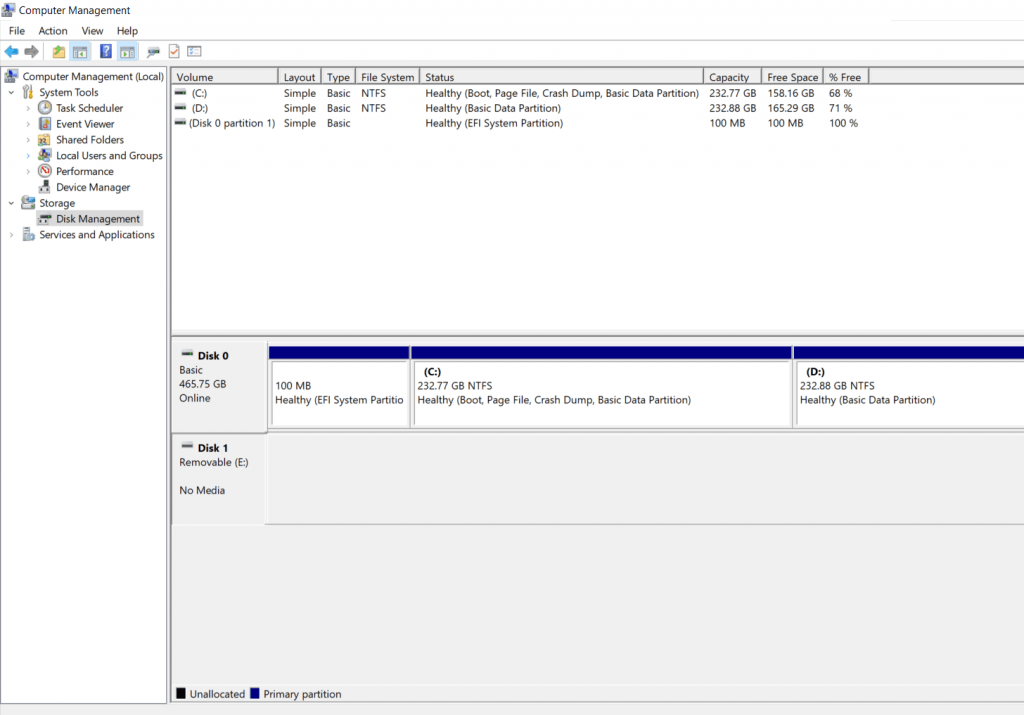Viewport: 1024px width, 715px height.
Task: Collapse the Storage tree node
Action: click(x=10, y=202)
